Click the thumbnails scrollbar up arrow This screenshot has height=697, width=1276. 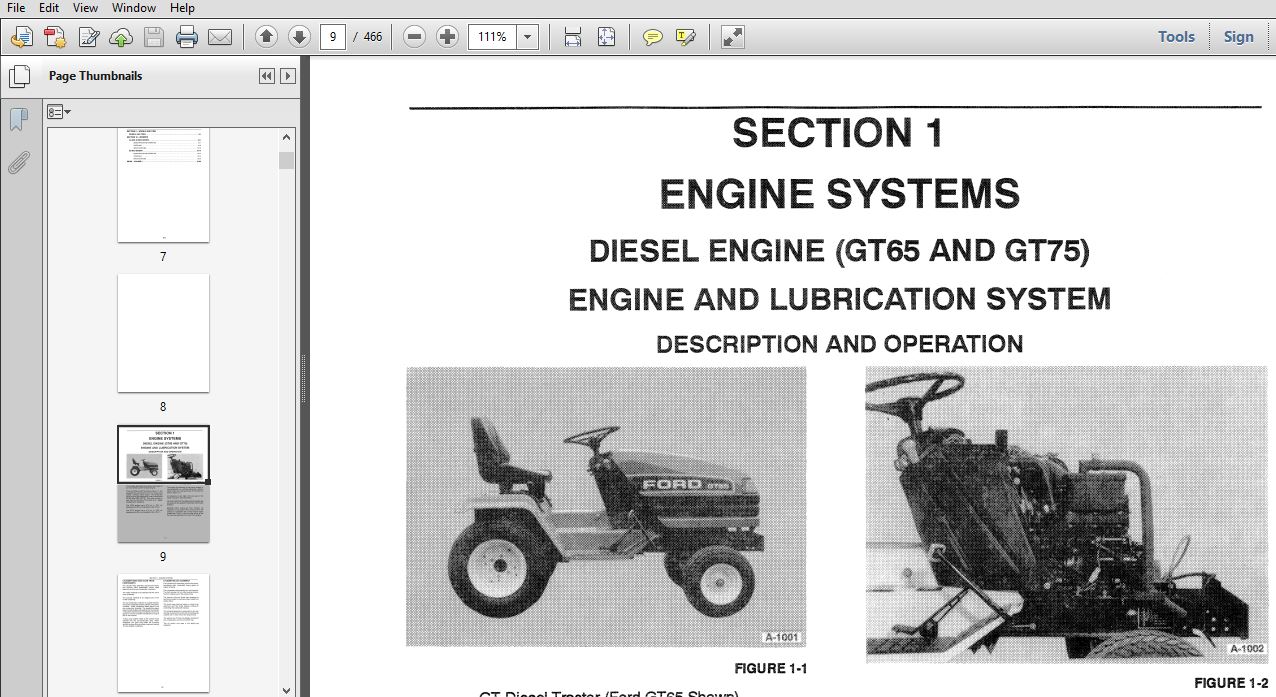click(287, 137)
